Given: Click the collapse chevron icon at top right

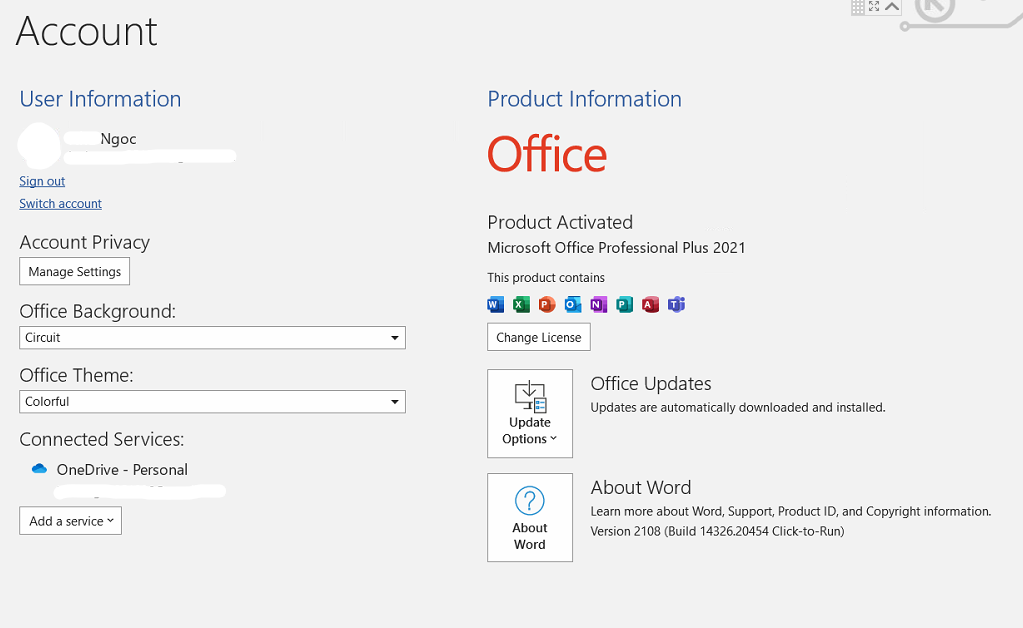Looking at the screenshot, I should [x=892, y=7].
